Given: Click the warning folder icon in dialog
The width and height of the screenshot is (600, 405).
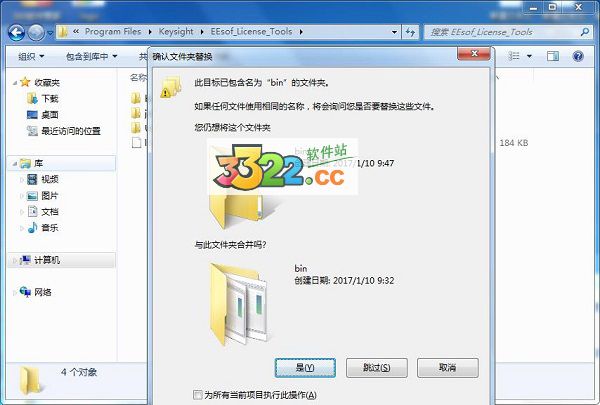Looking at the screenshot, I should [171, 87].
